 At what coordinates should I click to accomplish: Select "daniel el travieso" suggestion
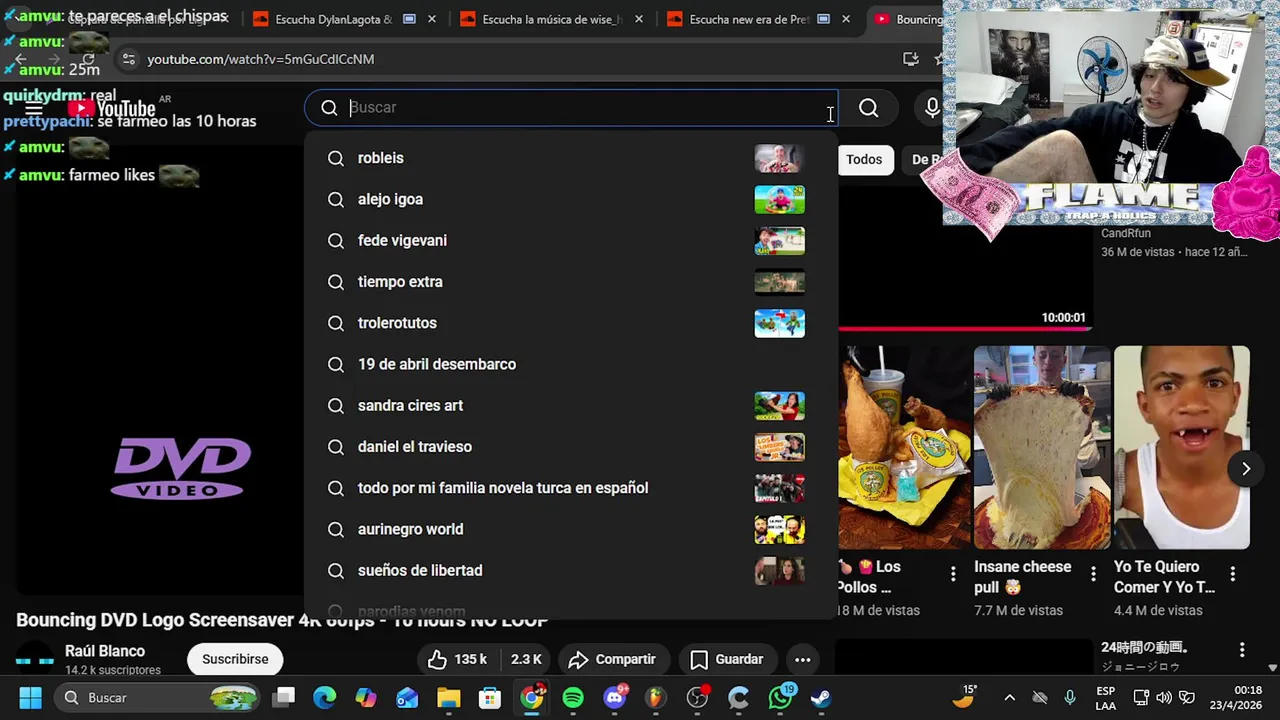coord(570,447)
